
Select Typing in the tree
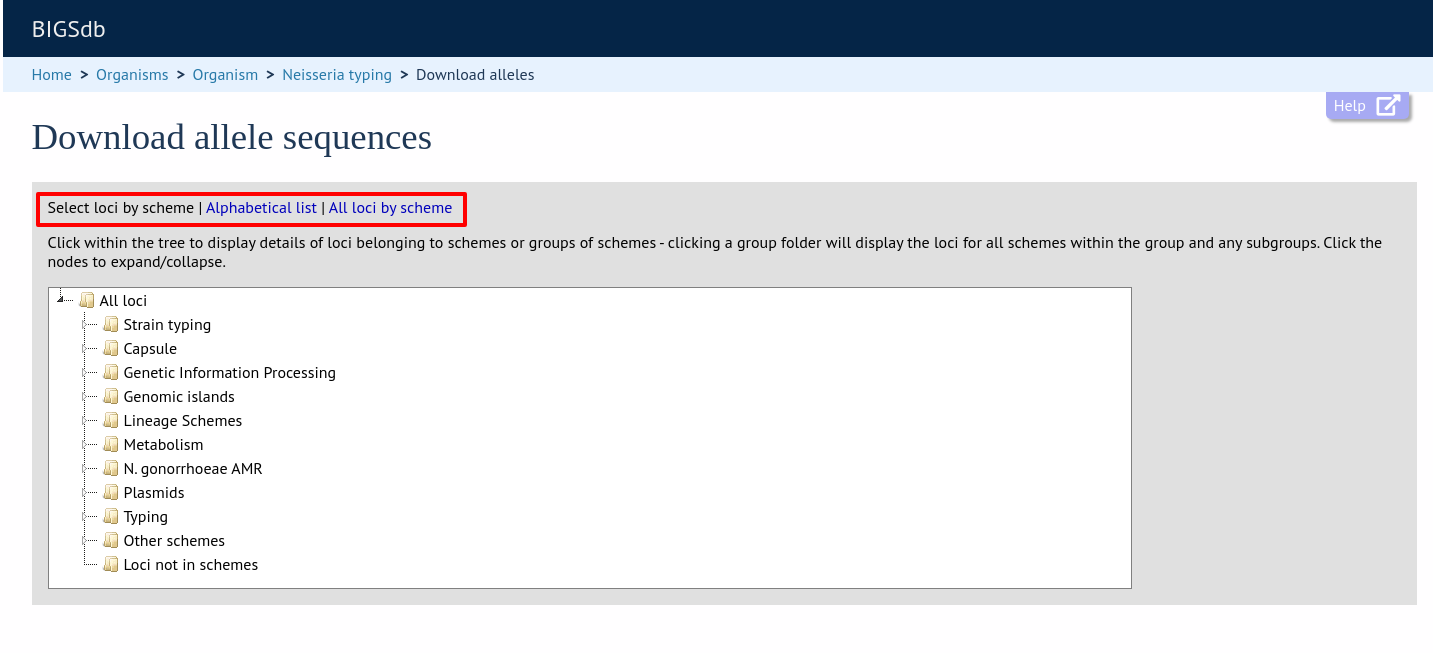(146, 516)
